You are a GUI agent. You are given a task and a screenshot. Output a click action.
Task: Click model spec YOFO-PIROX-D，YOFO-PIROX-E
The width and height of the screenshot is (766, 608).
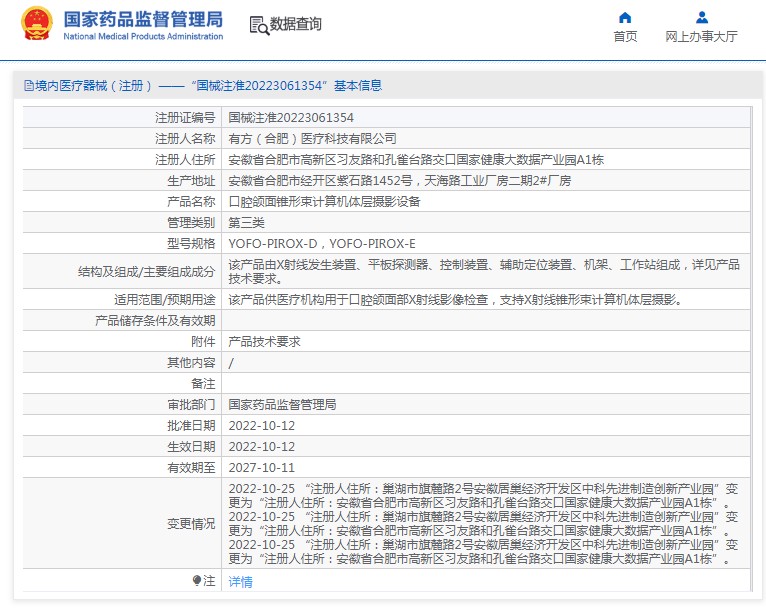[321, 243]
